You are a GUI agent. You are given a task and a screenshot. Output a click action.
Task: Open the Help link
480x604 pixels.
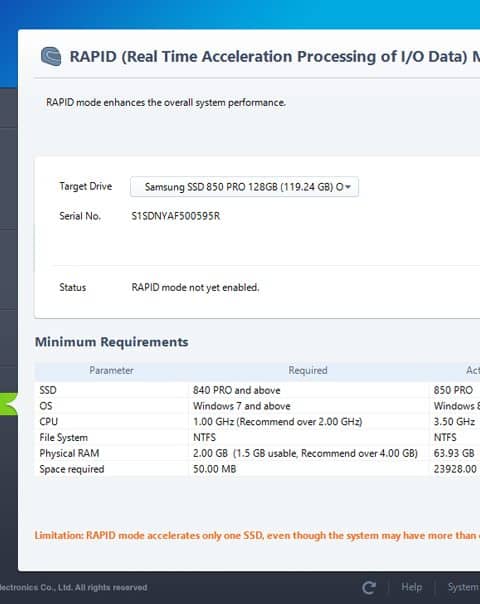tap(411, 587)
